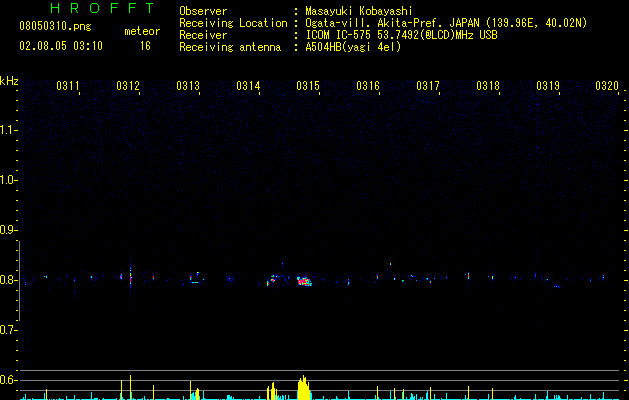
Task: Click the Observer field label
Action: coord(203,11)
